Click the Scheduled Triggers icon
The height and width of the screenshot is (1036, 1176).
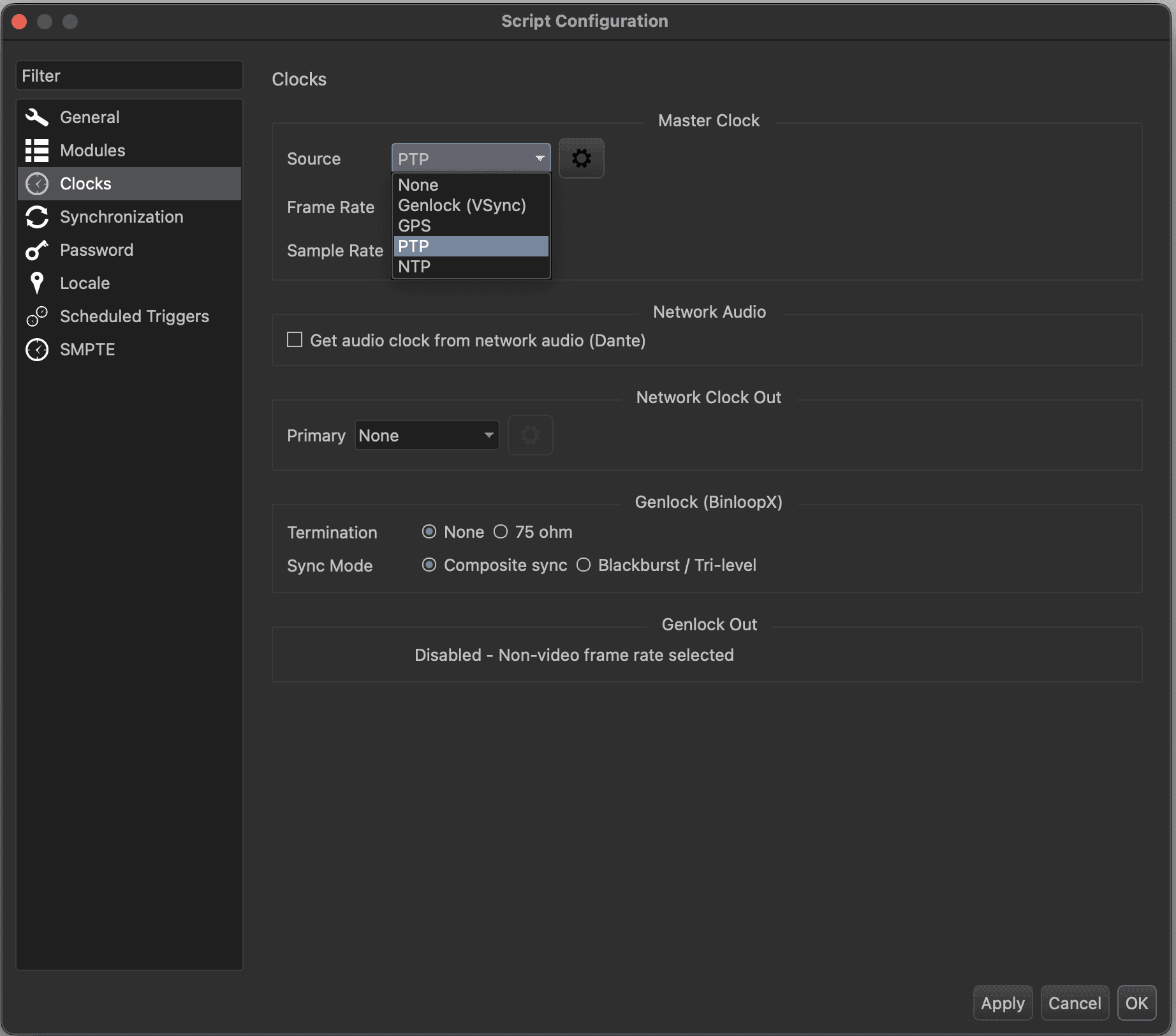tap(37, 316)
